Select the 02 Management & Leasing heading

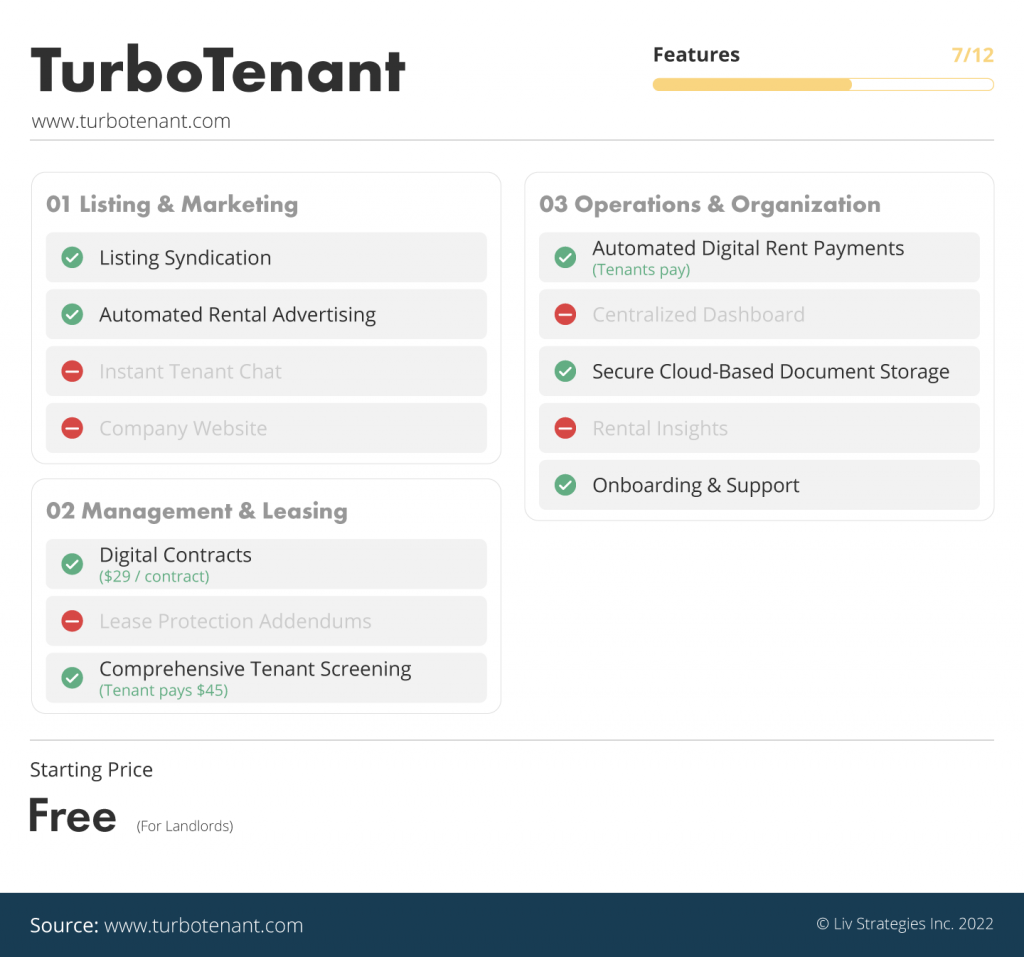point(197,511)
